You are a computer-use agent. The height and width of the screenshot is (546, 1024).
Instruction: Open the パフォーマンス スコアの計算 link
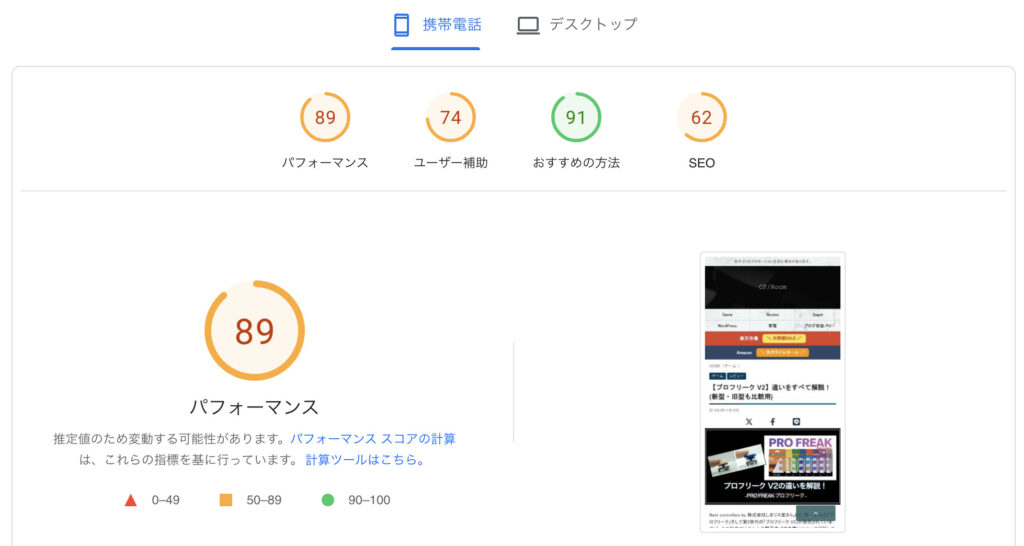coord(372,439)
